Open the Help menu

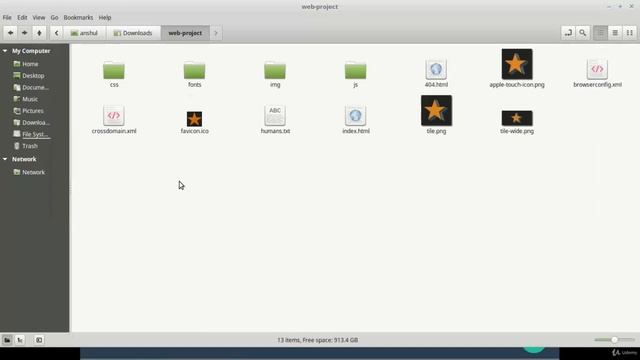tap(105, 18)
